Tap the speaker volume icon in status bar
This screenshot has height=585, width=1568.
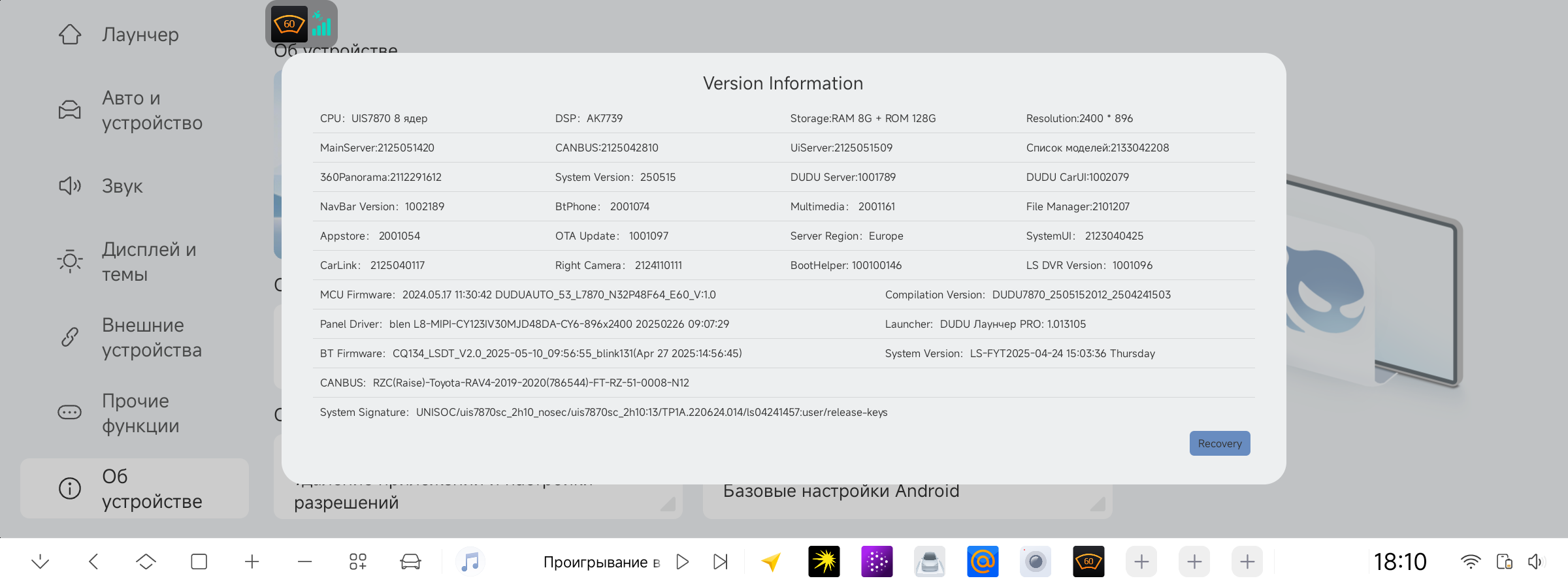click(1535, 561)
